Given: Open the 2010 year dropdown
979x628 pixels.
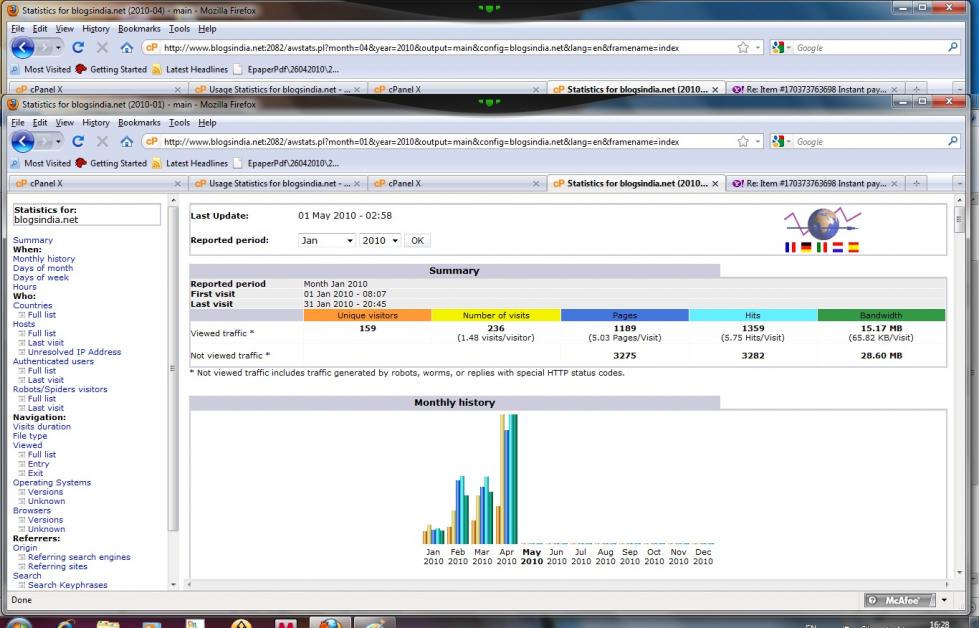Looking at the screenshot, I should click(380, 241).
